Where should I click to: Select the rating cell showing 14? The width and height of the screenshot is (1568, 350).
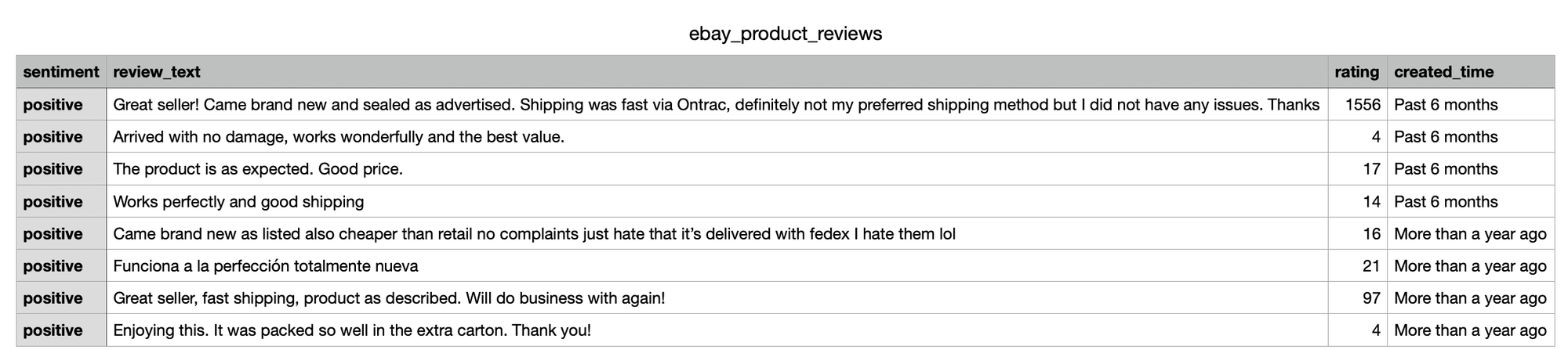tap(1370, 202)
